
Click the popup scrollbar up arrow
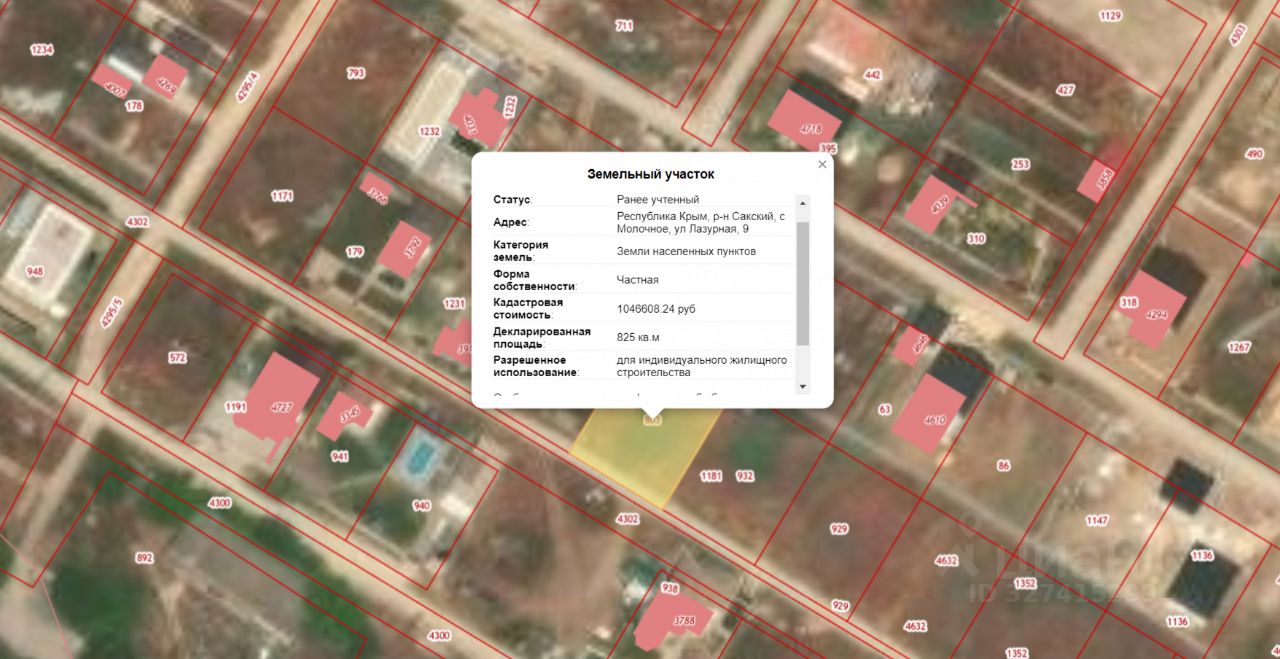(802, 202)
